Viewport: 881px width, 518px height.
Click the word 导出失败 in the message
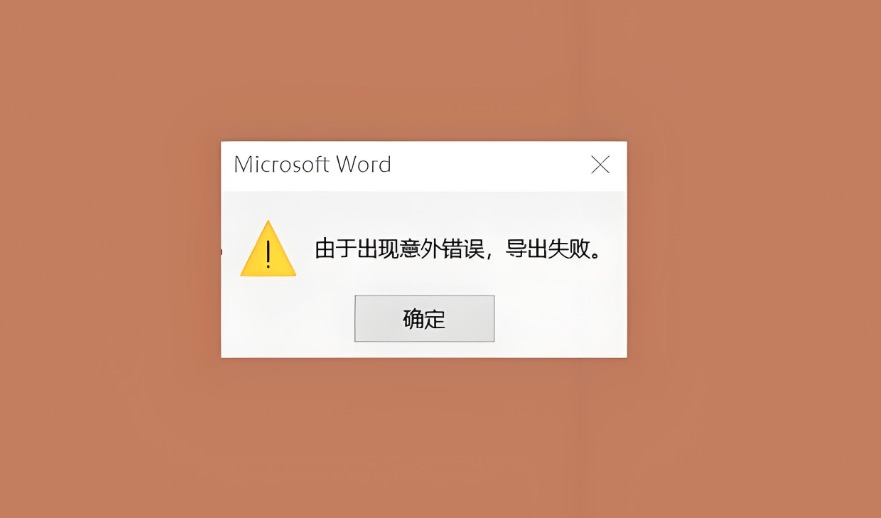click(547, 248)
